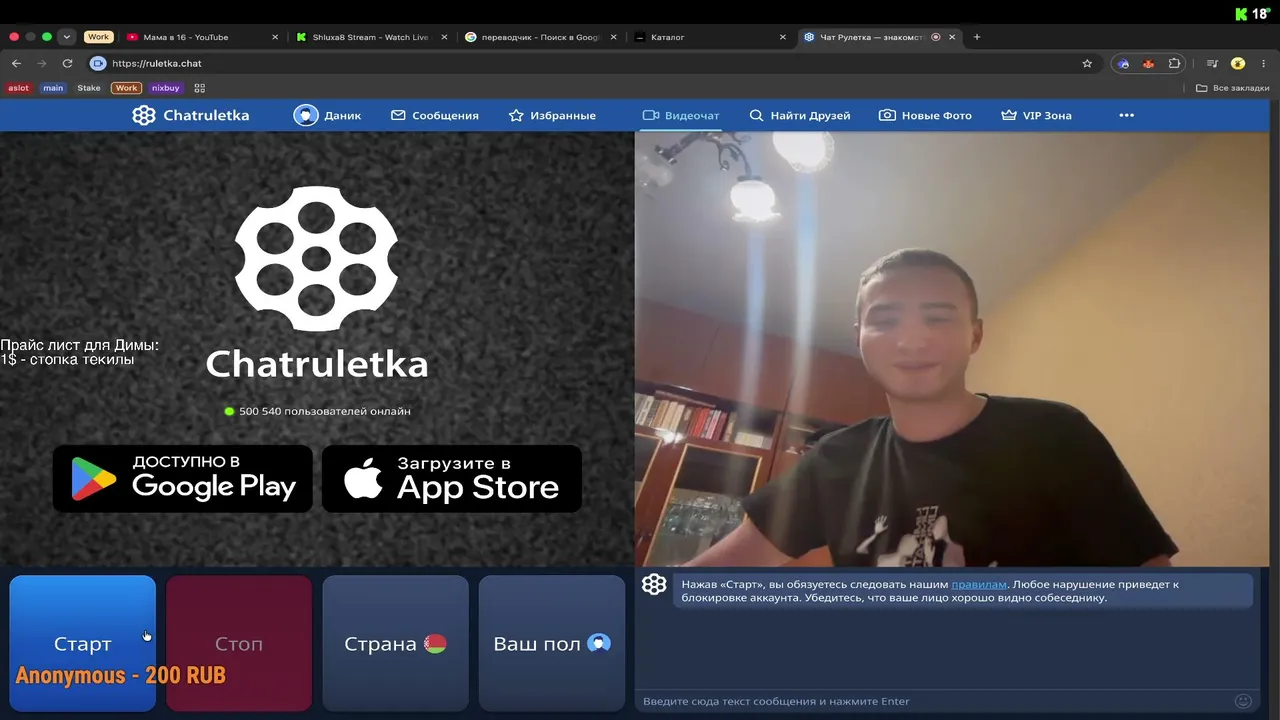The width and height of the screenshot is (1280, 720).
Task: Expand the three-dot more menu in site header
Action: 1127,115
